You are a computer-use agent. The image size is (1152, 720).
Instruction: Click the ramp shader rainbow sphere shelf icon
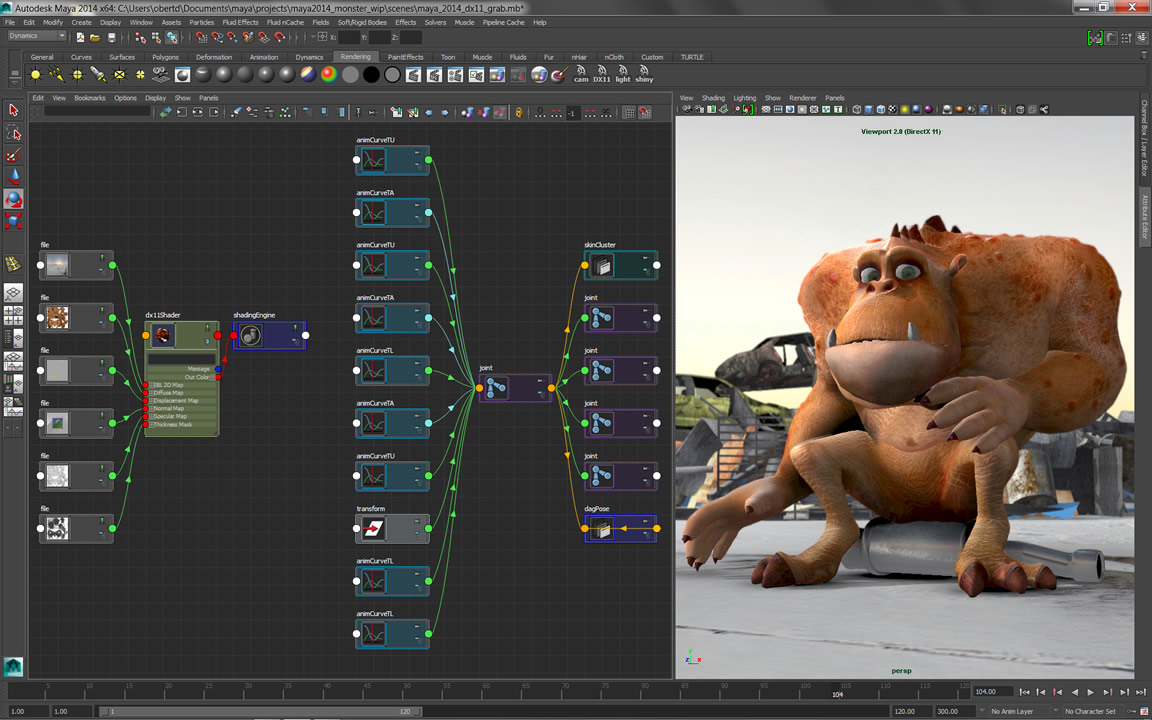pos(329,74)
